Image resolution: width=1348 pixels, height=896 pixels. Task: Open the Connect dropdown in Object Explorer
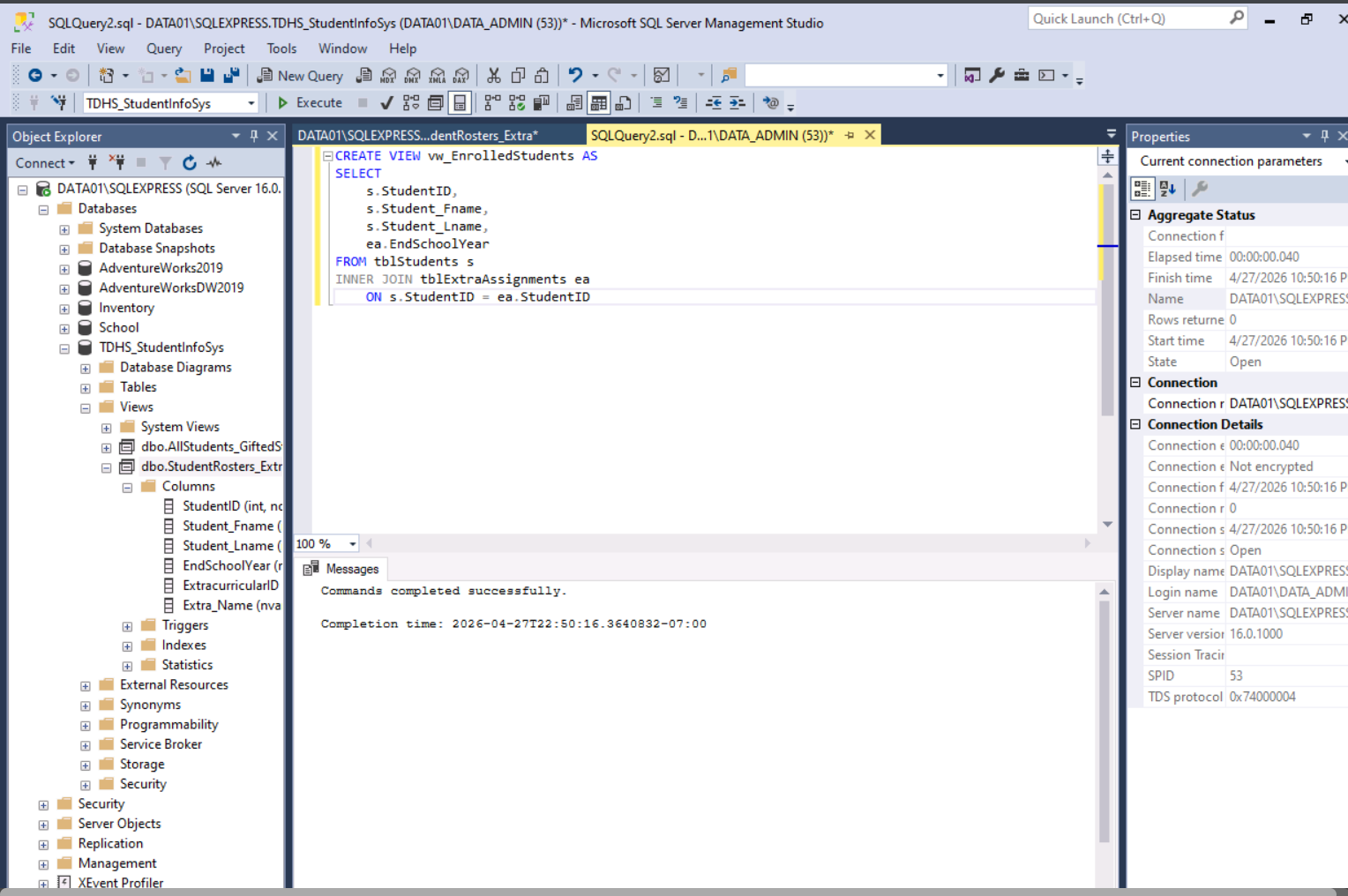pos(45,163)
